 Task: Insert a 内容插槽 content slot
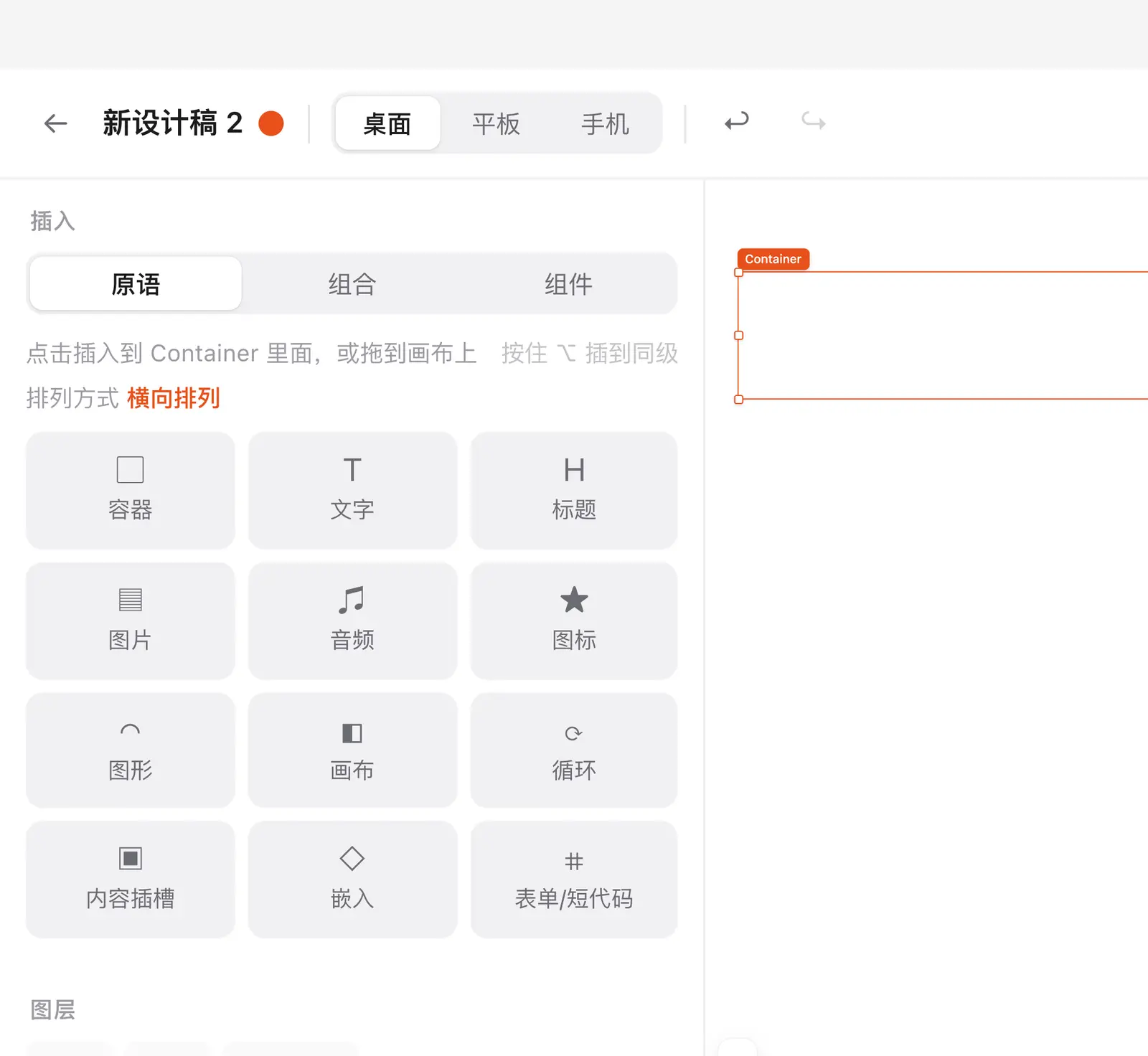coord(131,880)
